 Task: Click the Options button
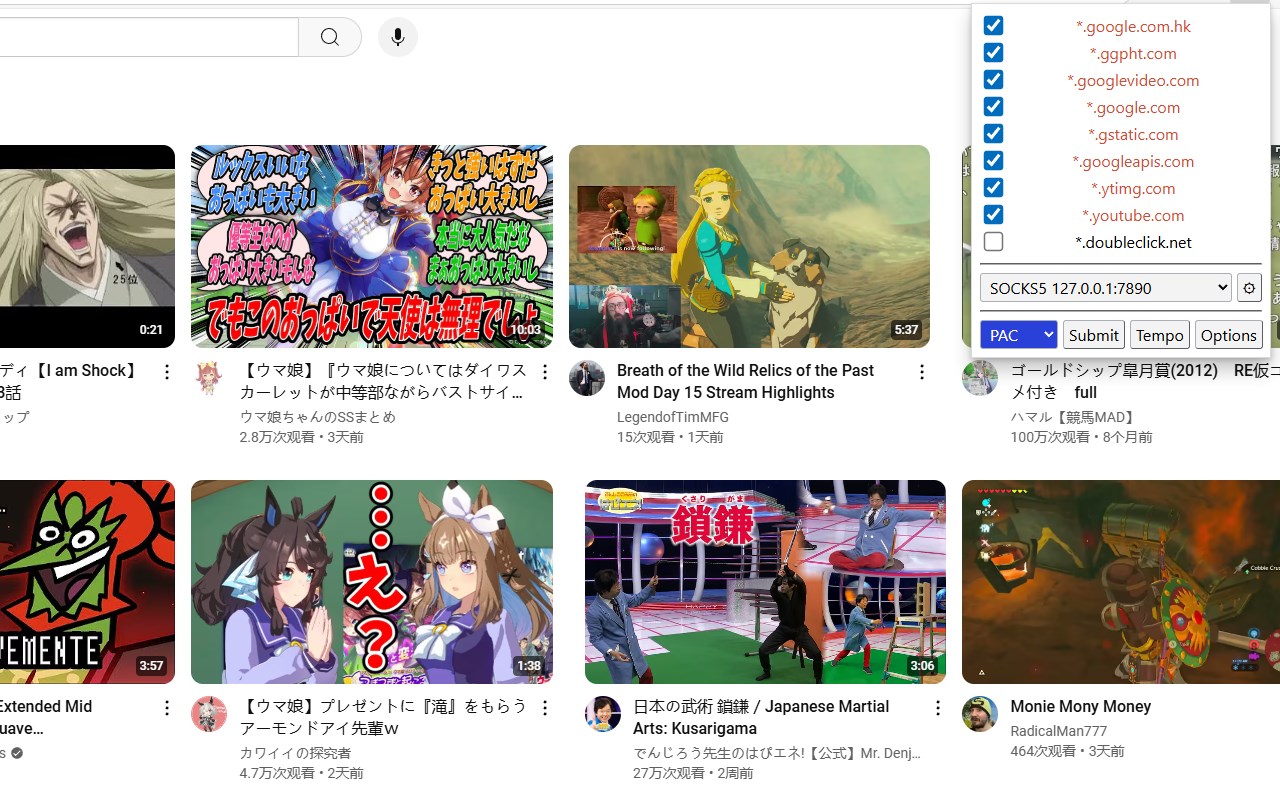coord(1228,335)
